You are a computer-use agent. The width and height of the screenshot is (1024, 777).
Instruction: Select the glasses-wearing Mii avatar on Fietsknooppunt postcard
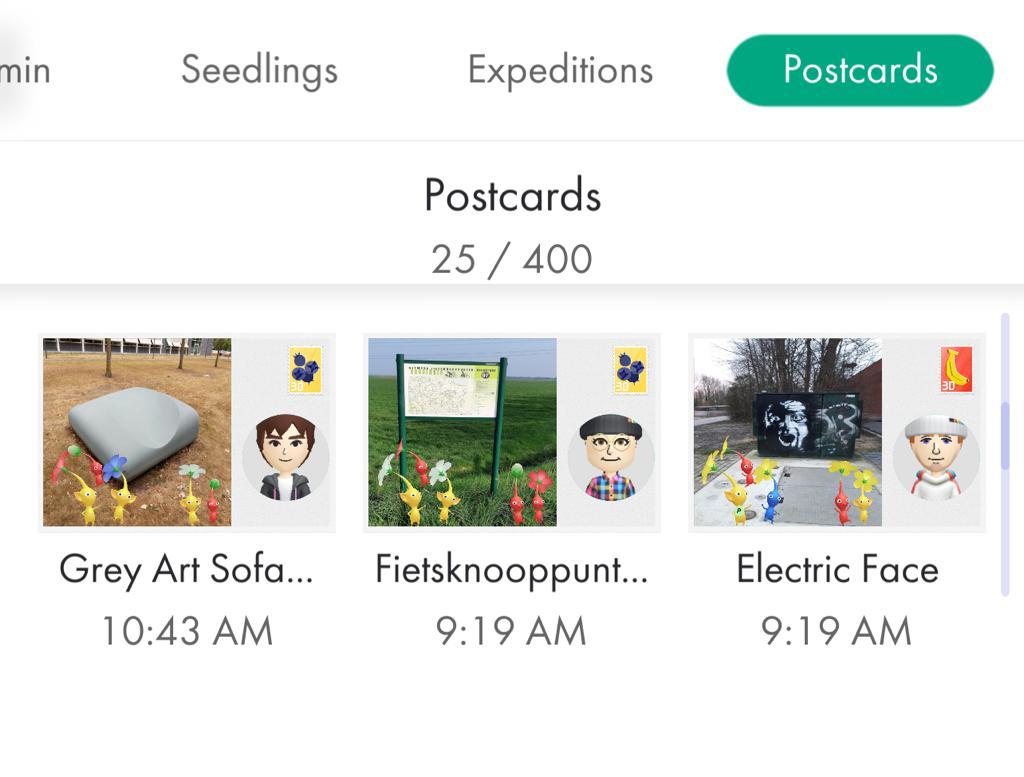[612, 458]
